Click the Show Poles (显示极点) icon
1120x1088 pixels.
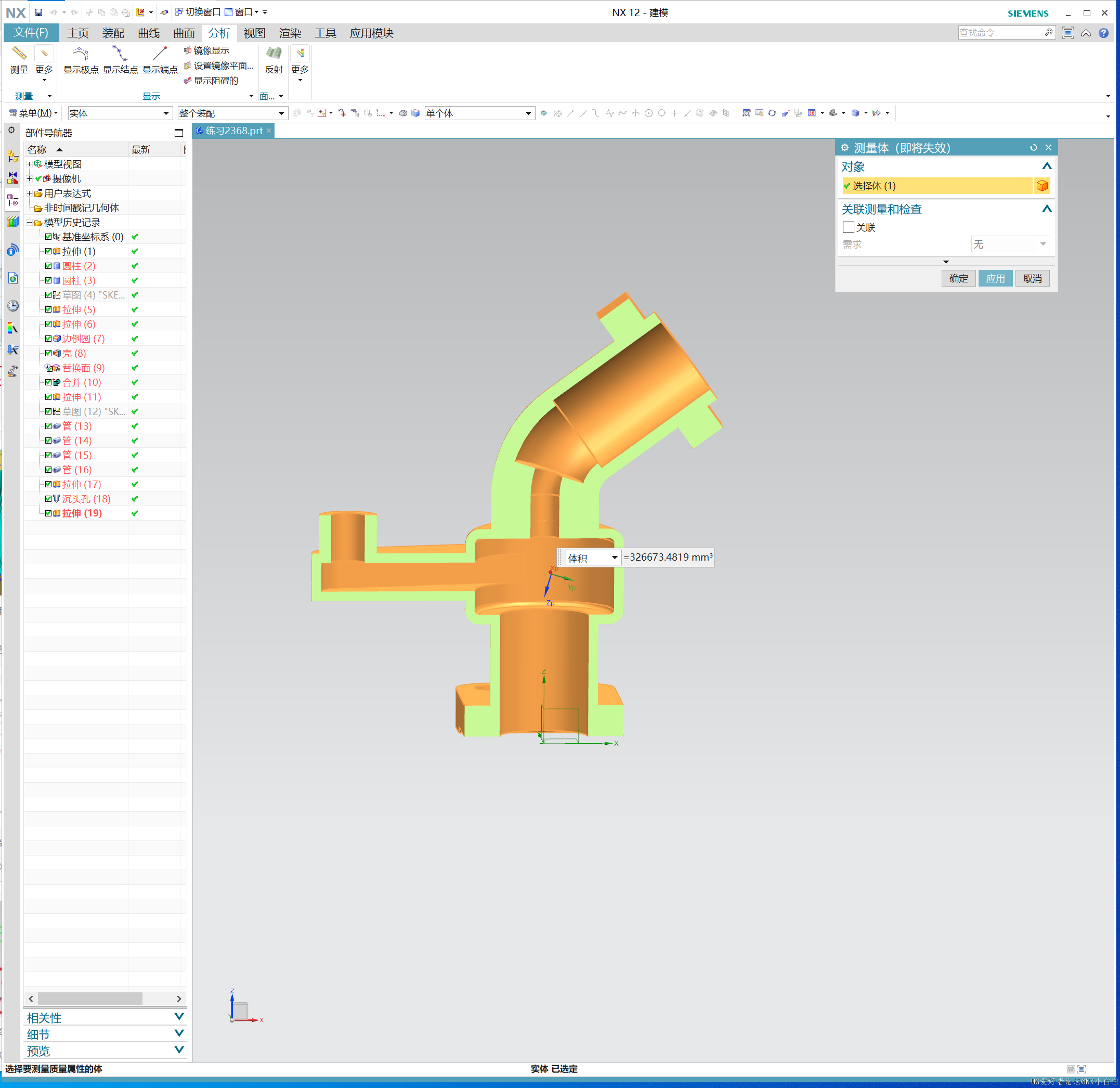click(x=81, y=54)
